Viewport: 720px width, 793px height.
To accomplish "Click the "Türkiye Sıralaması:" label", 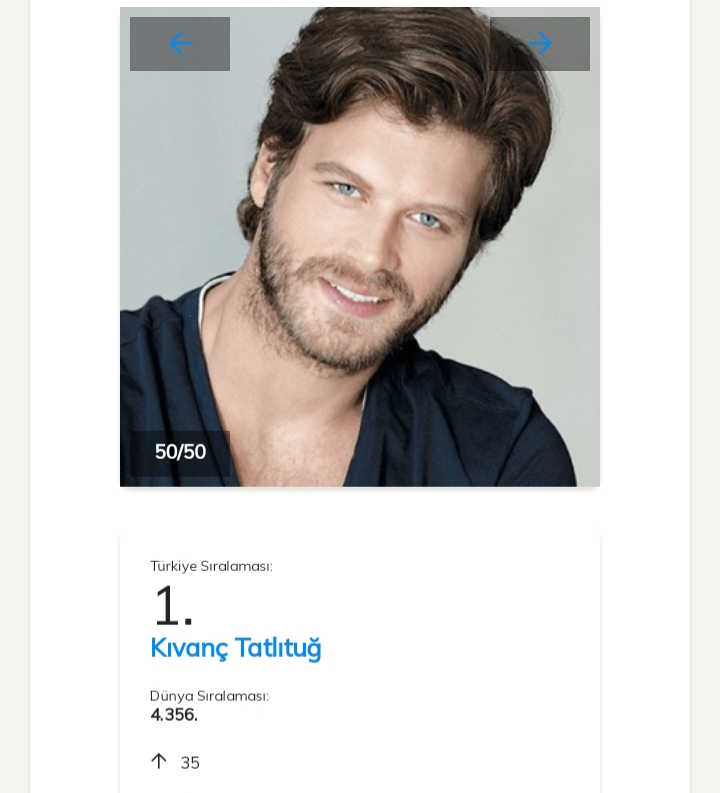I will pos(211,566).
